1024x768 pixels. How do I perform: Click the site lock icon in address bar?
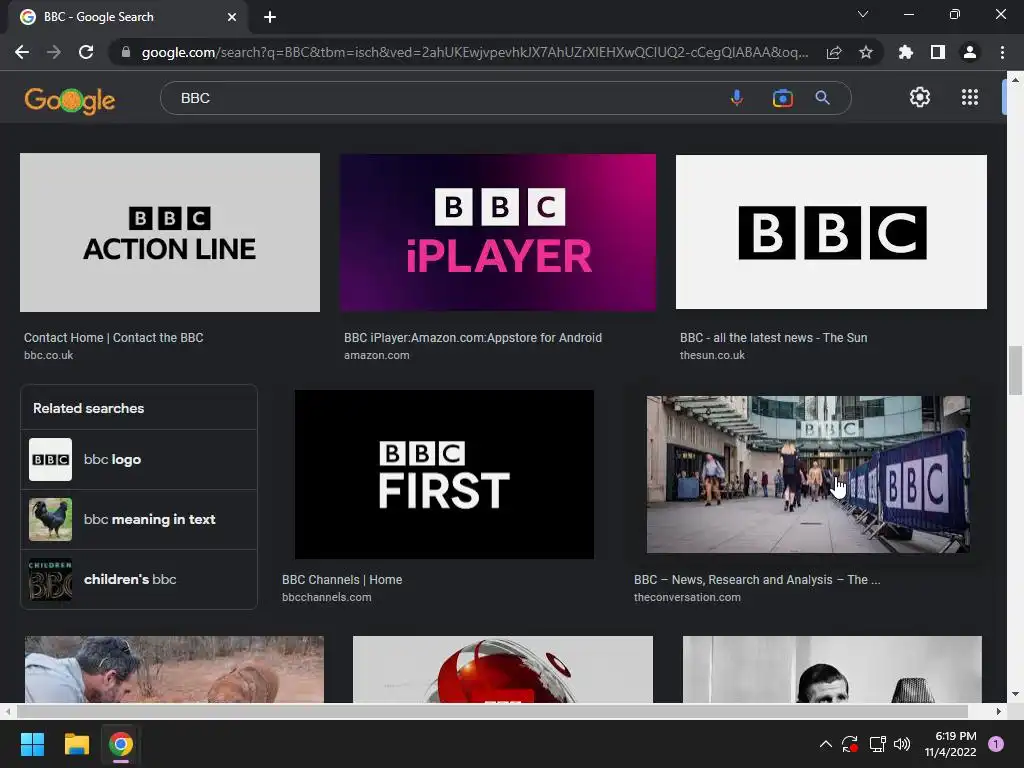click(126, 52)
